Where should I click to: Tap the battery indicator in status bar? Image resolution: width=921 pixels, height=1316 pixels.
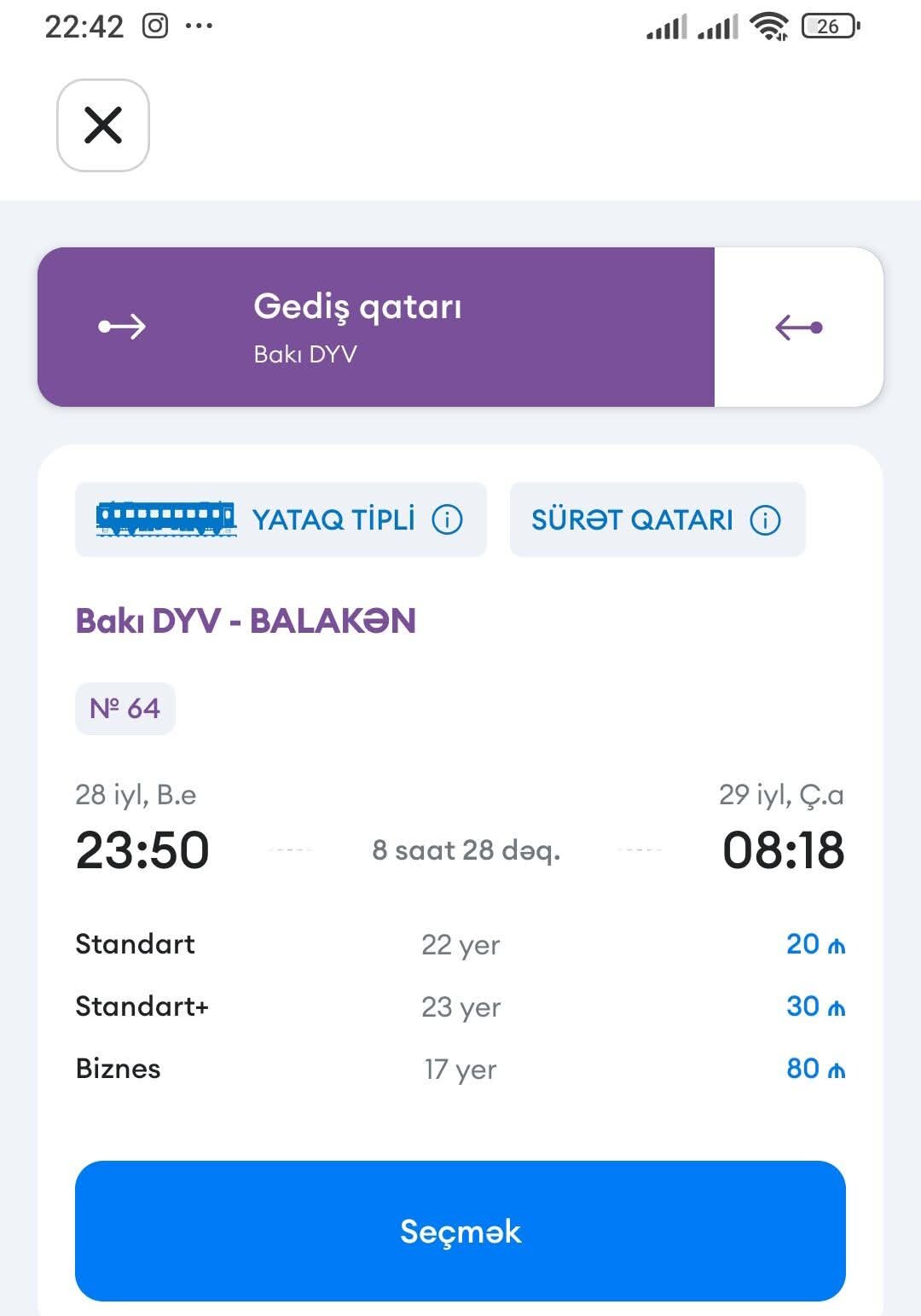click(x=831, y=26)
